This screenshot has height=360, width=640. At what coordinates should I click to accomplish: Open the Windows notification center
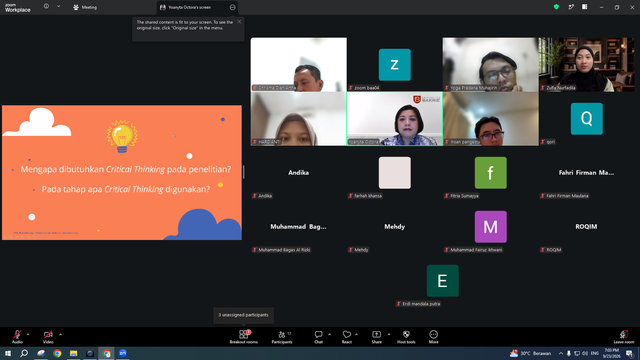630,353
